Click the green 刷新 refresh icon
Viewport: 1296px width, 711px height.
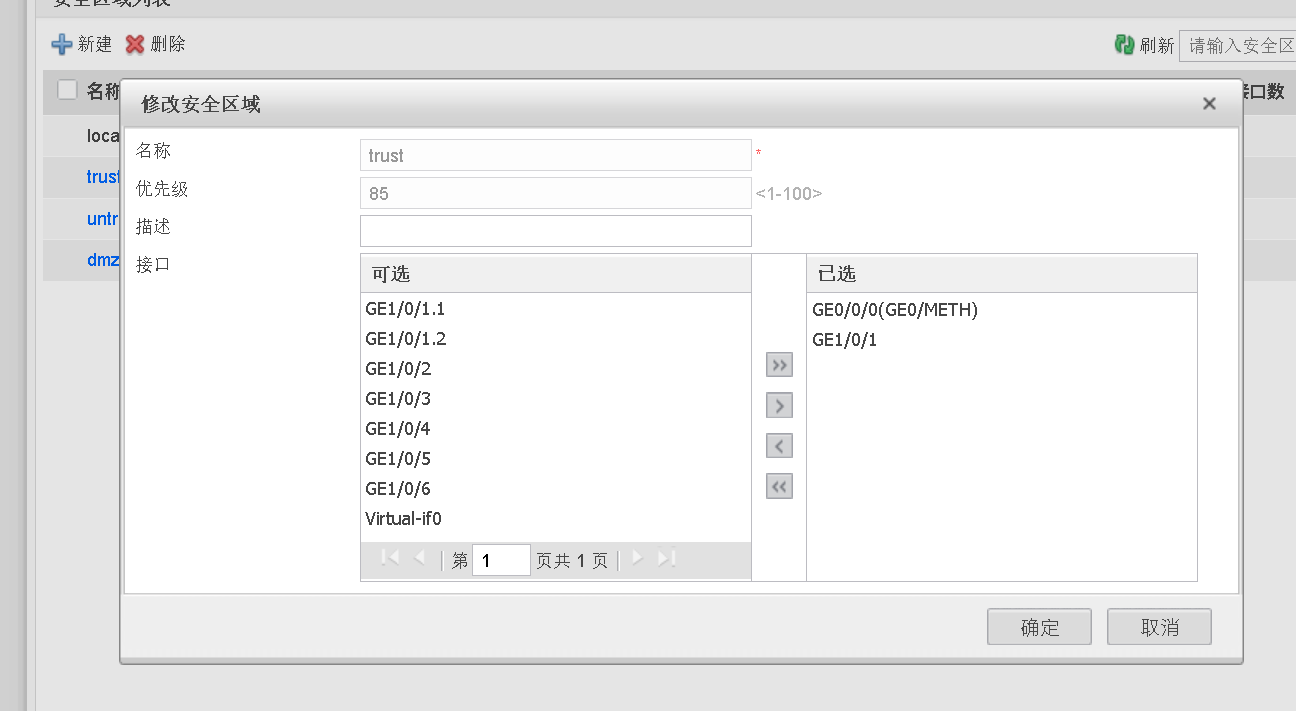coord(1125,45)
